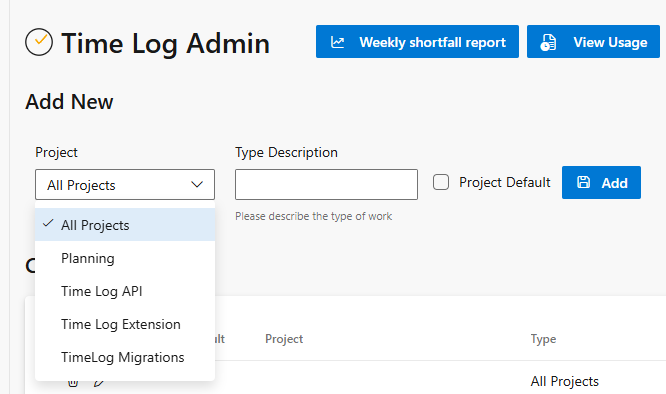Click the Add New heading

pyautogui.click(x=69, y=101)
